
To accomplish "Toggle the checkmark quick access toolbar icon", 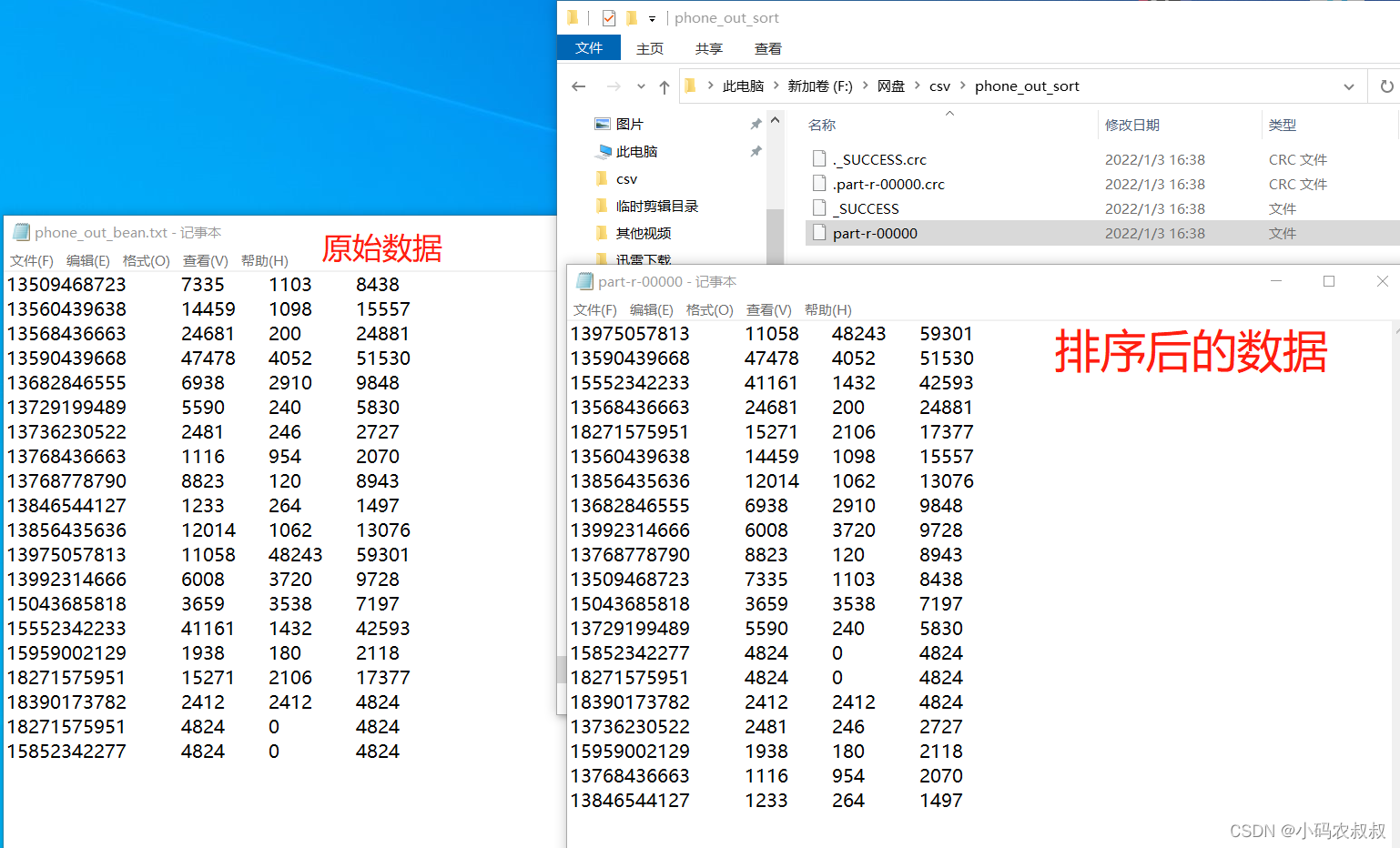I will tap(607, 17).
